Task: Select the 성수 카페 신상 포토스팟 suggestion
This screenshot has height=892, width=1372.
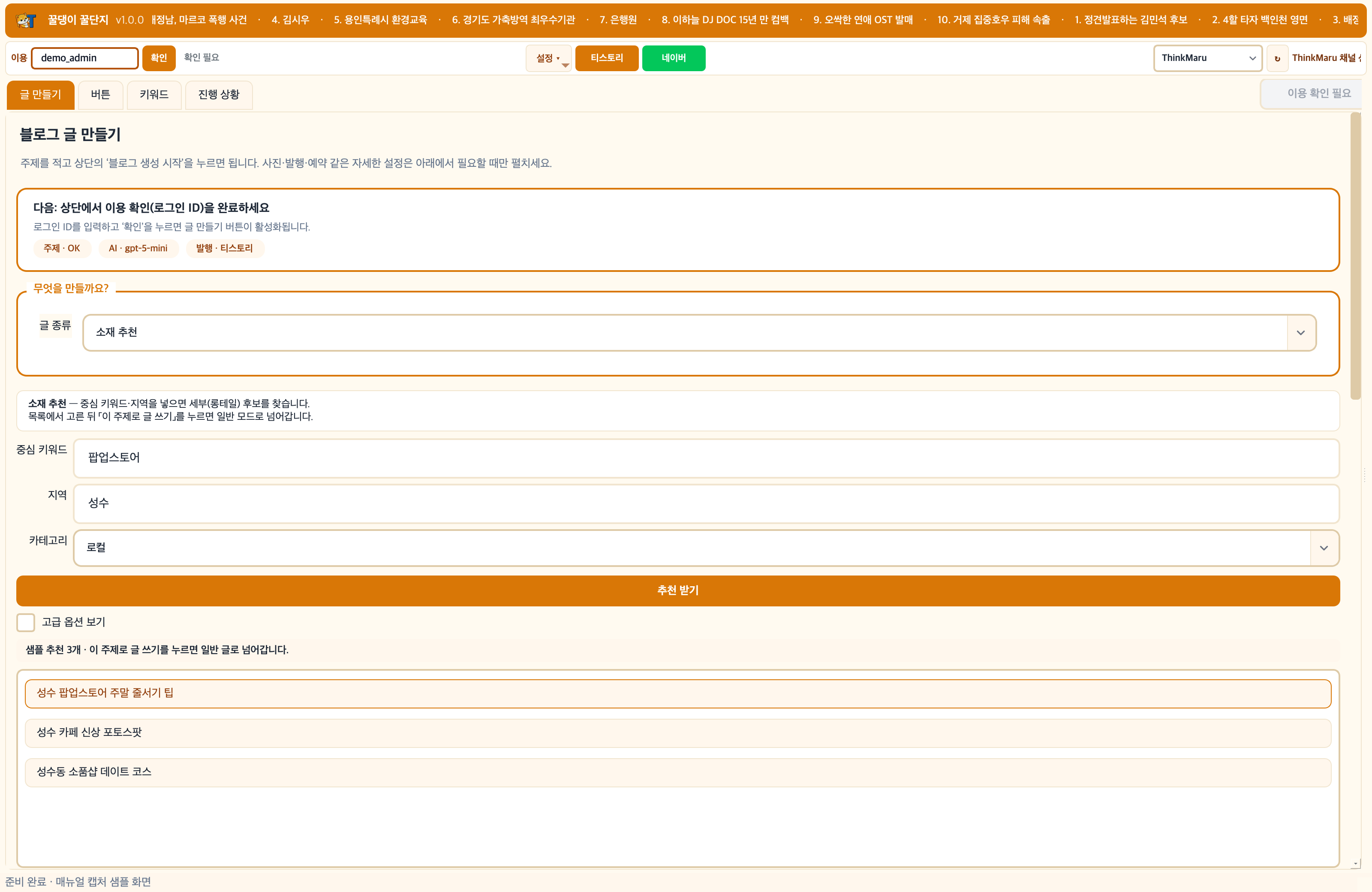Action: pyautogui.click(x=678, y=732)
